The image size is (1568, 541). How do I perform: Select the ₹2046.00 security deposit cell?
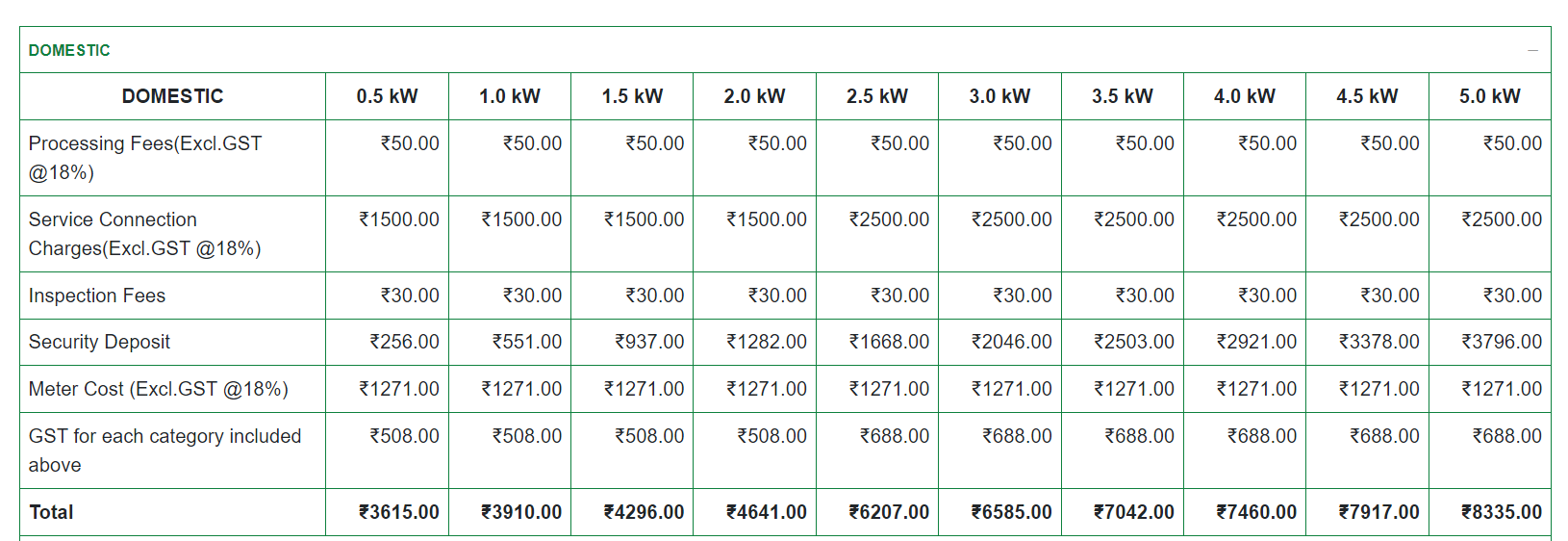999,342
